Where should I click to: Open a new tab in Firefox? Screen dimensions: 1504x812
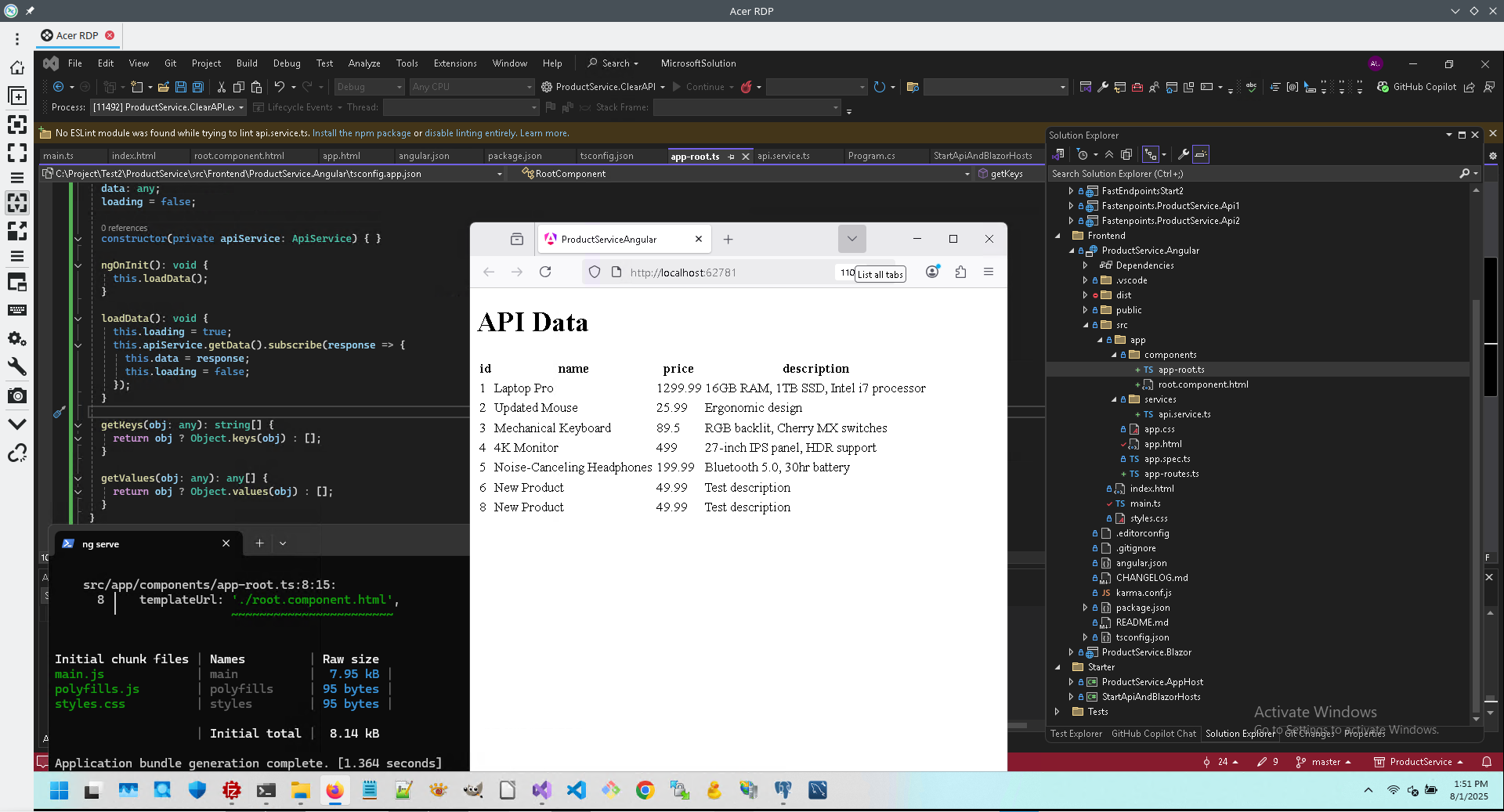(x=728, y=240)
